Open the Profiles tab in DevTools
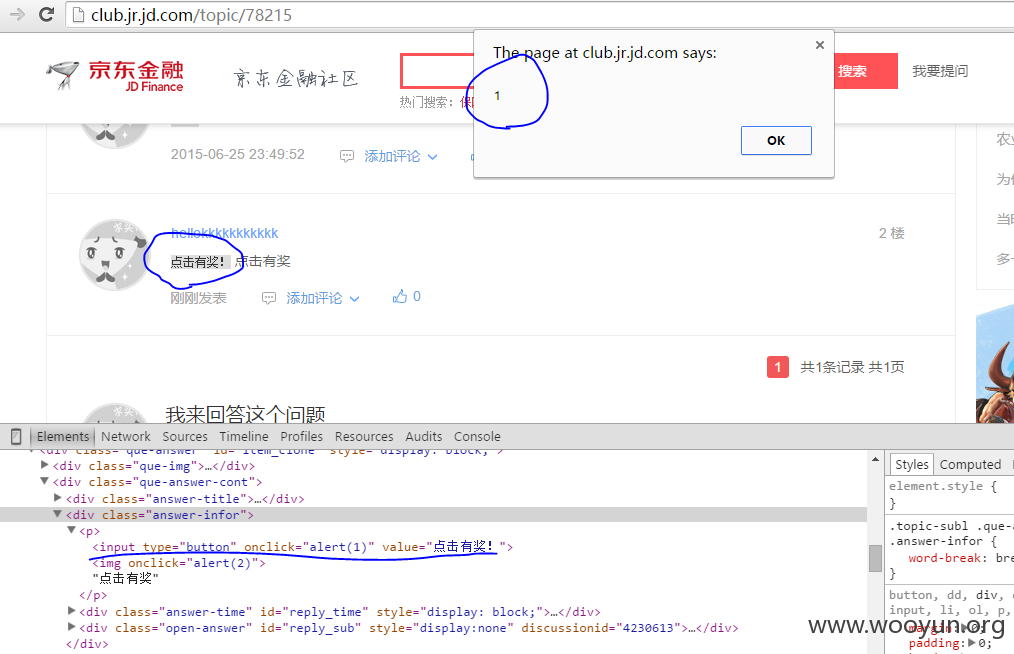The height and width of the screenshot is (654, 1014). pyautogui.click(x=301, y=436)
